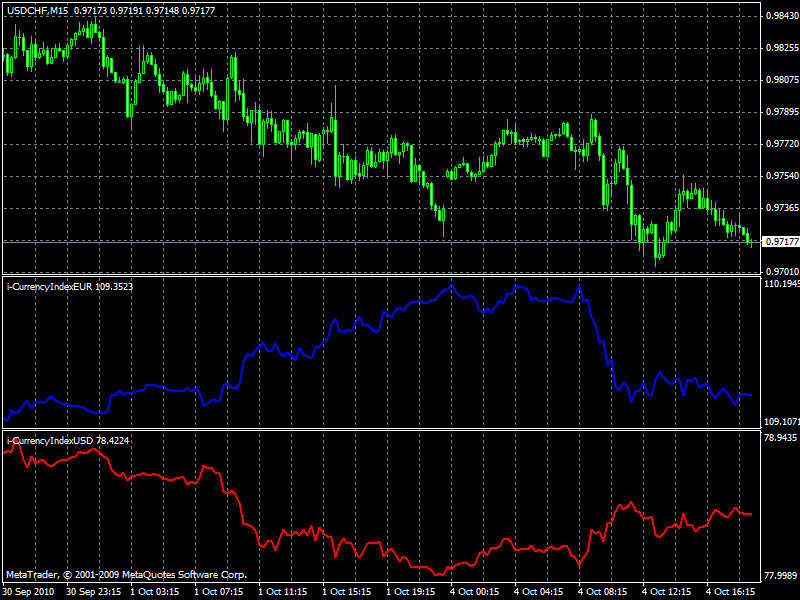Click the 4 Oct 04:15 time label
The width and height of the screenshot is (800, 600).
538,592
